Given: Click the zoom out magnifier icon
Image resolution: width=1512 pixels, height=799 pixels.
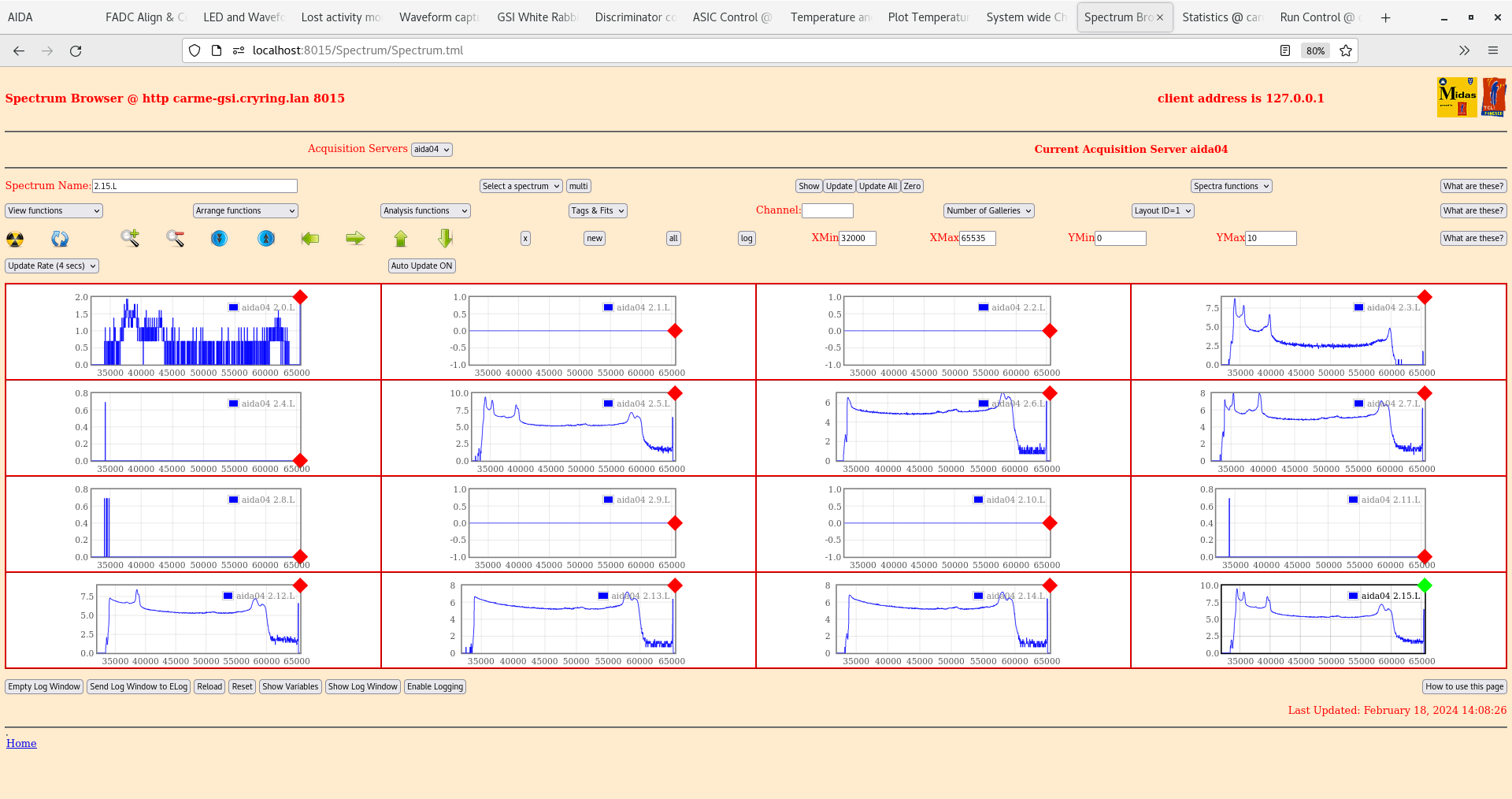Looking at the screenshot, I should 175,238.
